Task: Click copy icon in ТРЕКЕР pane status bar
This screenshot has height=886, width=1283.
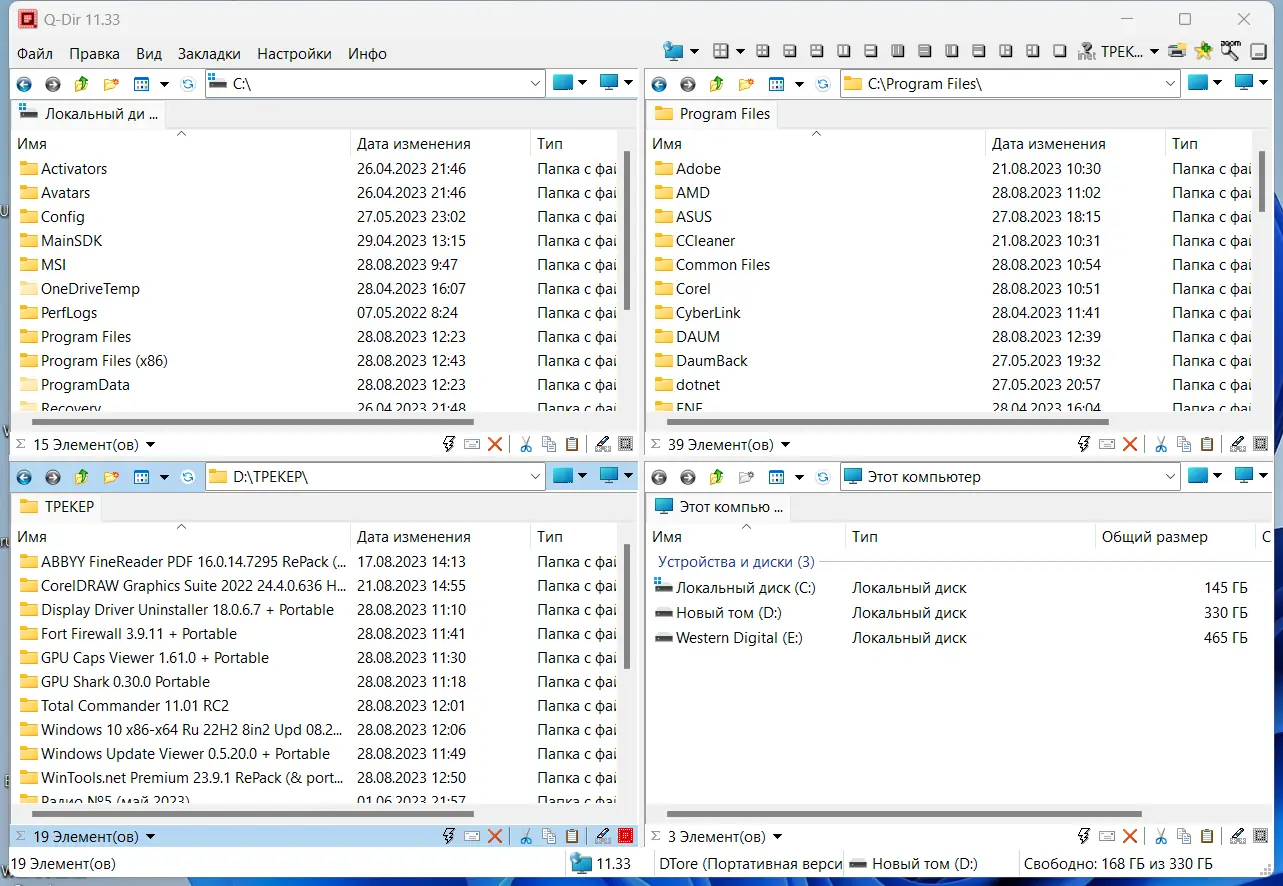Action: click(549, 837)
